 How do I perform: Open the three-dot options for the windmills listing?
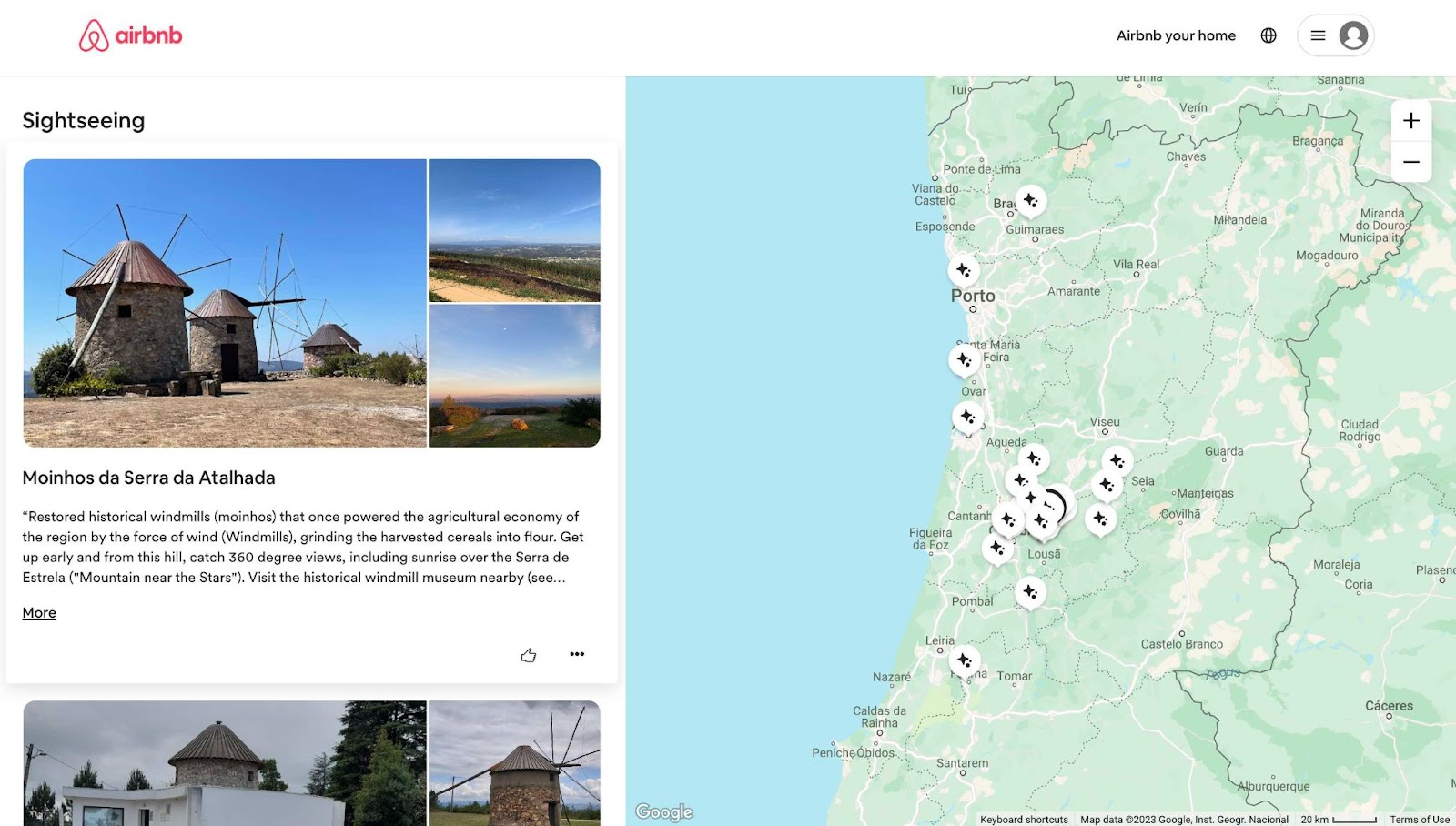click(577, 654)
